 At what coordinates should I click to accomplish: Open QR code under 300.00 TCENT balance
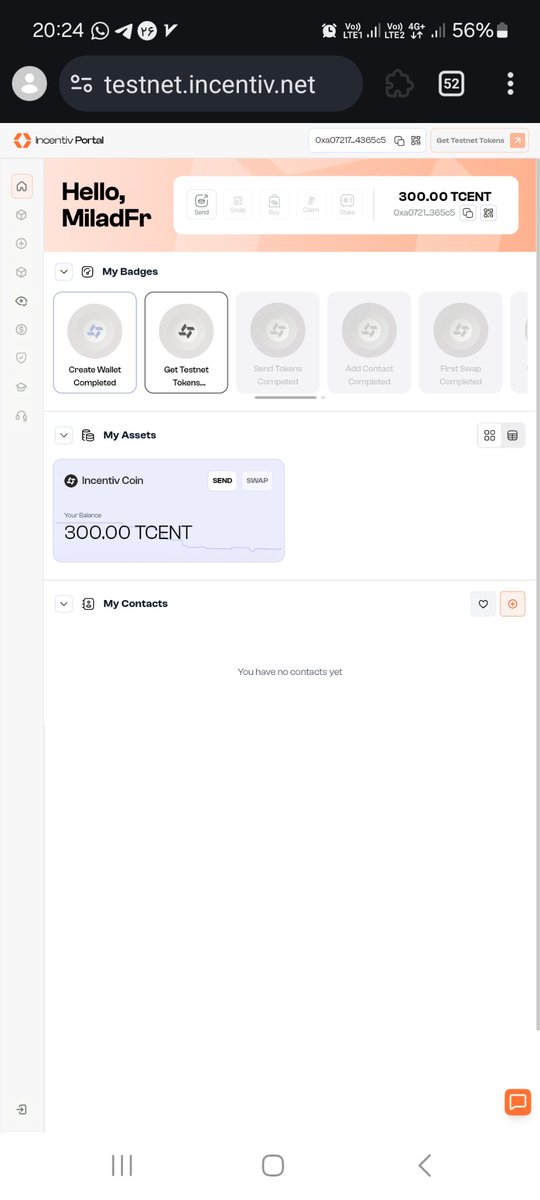(488, 213)
